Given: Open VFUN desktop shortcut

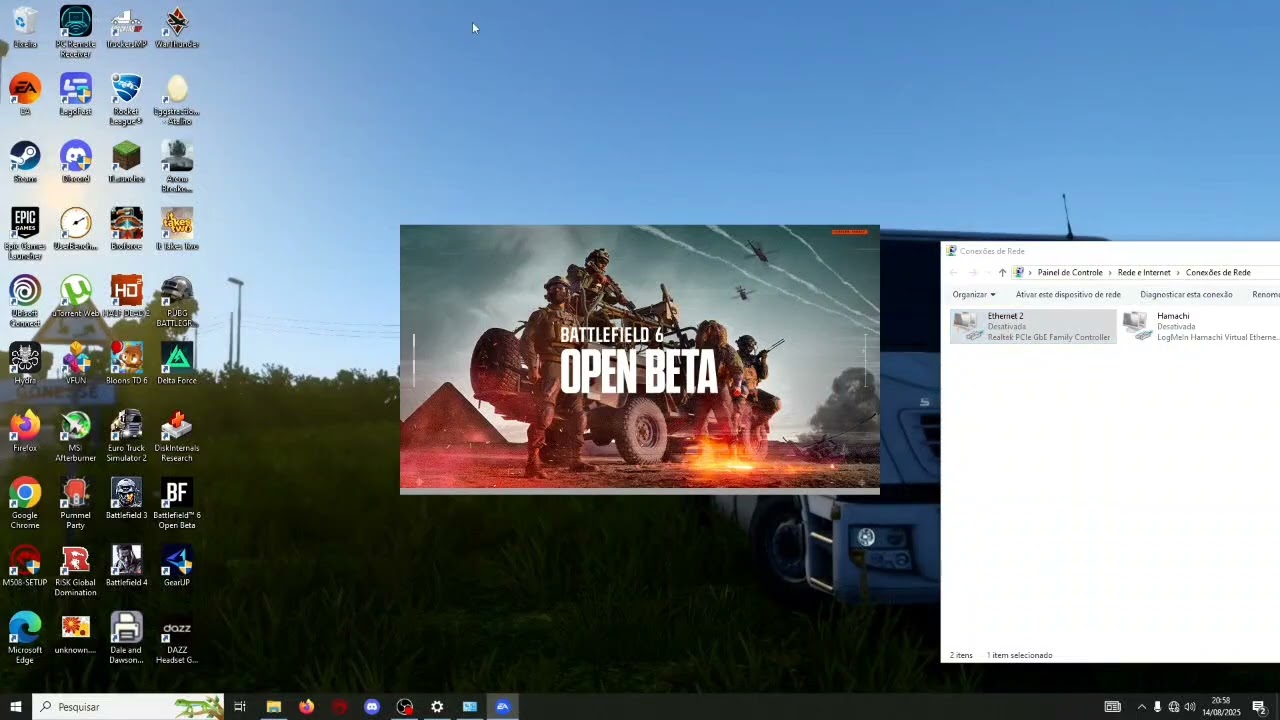Looking at the screenshot, I should 75,364.
